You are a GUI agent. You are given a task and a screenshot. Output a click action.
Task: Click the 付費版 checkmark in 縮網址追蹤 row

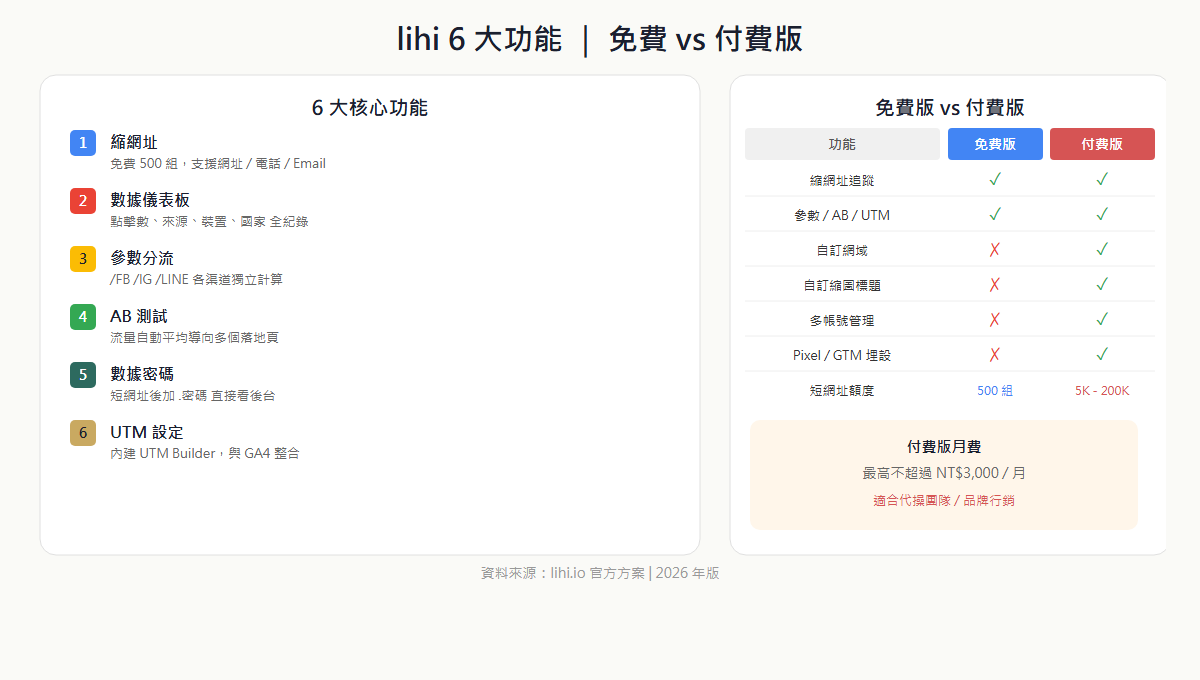(1102, 180)
